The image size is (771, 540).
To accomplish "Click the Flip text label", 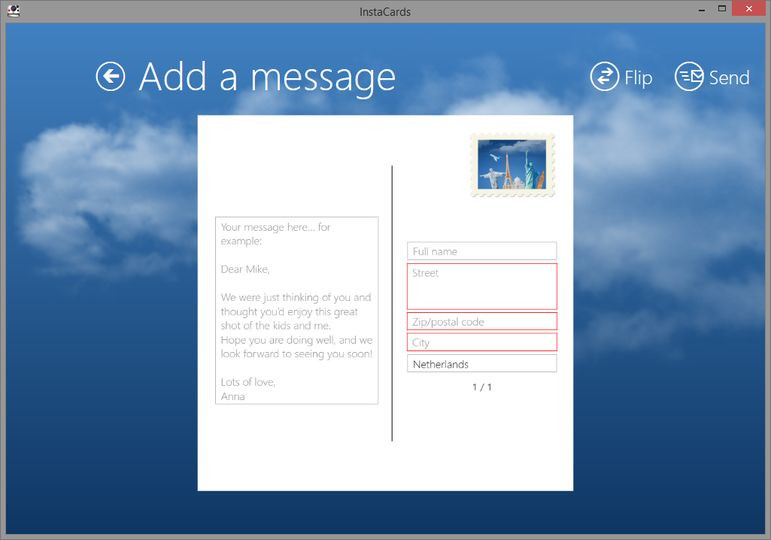I will (x=638, y=78).
